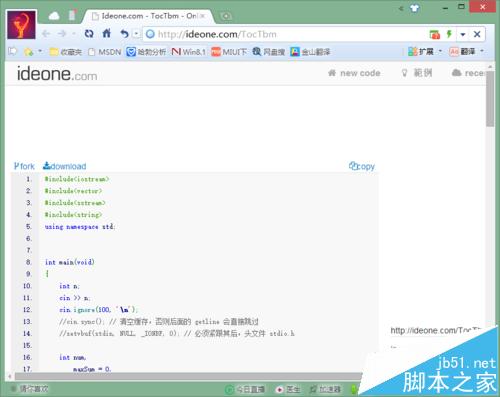Image resolution: width=500 pixels, height=397 pixels.
Task: Open the 翻译 translate button
Action: (462, 51)
